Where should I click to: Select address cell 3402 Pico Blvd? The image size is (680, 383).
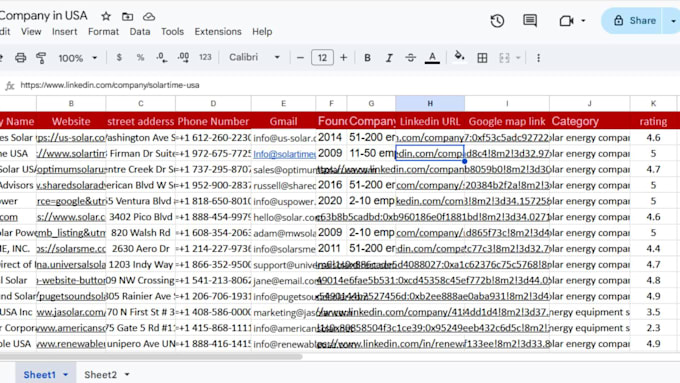[141, 217]
